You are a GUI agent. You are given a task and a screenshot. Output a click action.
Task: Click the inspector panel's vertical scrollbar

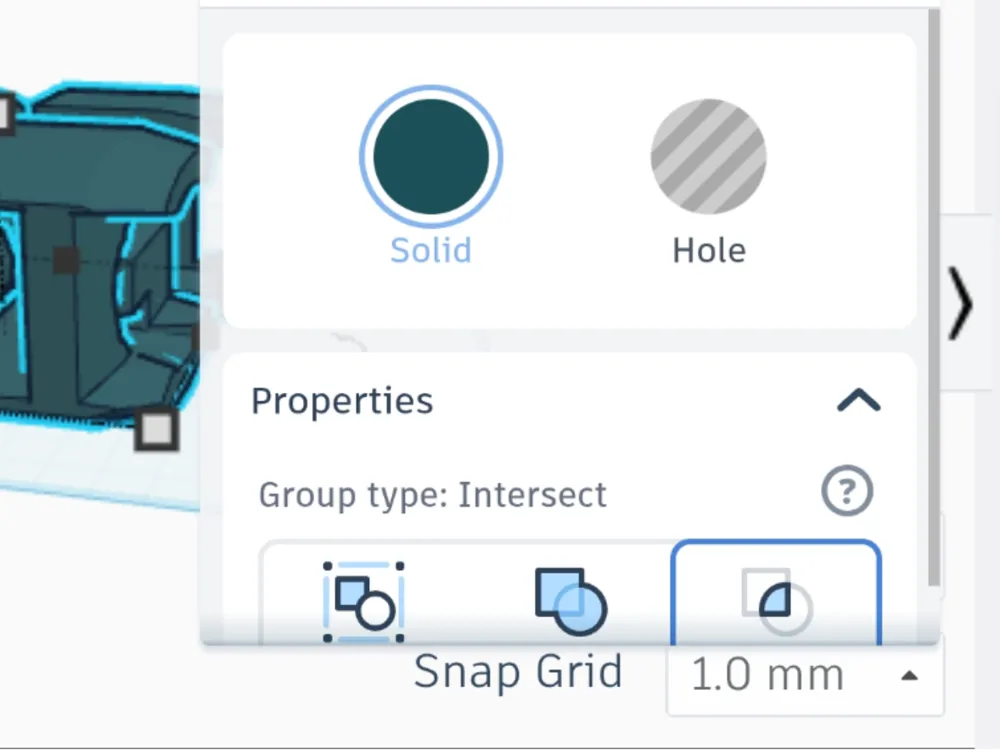point(934,297)
